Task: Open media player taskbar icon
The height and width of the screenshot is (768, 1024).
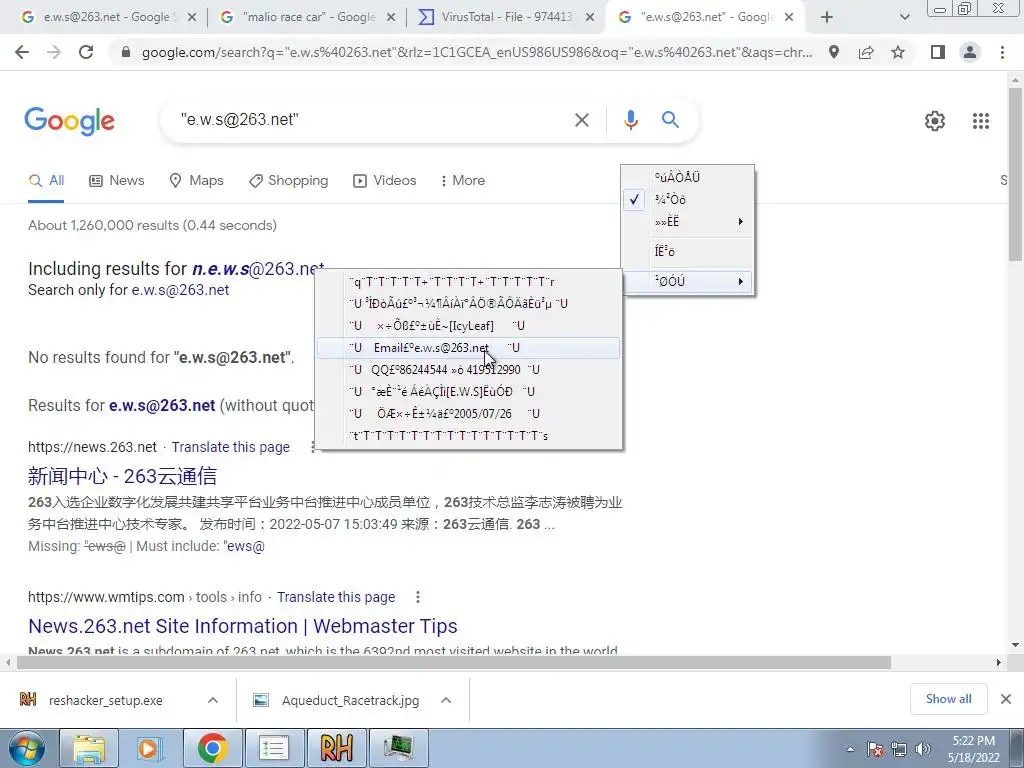Action: 150,748
